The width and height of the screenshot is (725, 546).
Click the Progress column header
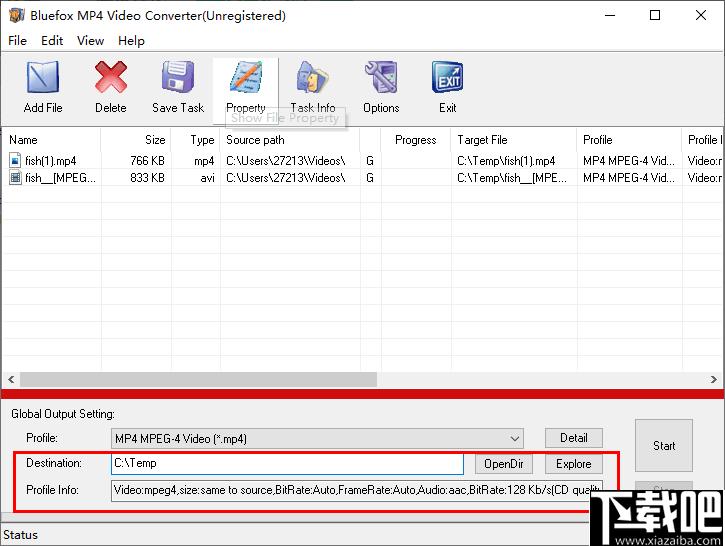pyautogui.click(x=416, y=140)
